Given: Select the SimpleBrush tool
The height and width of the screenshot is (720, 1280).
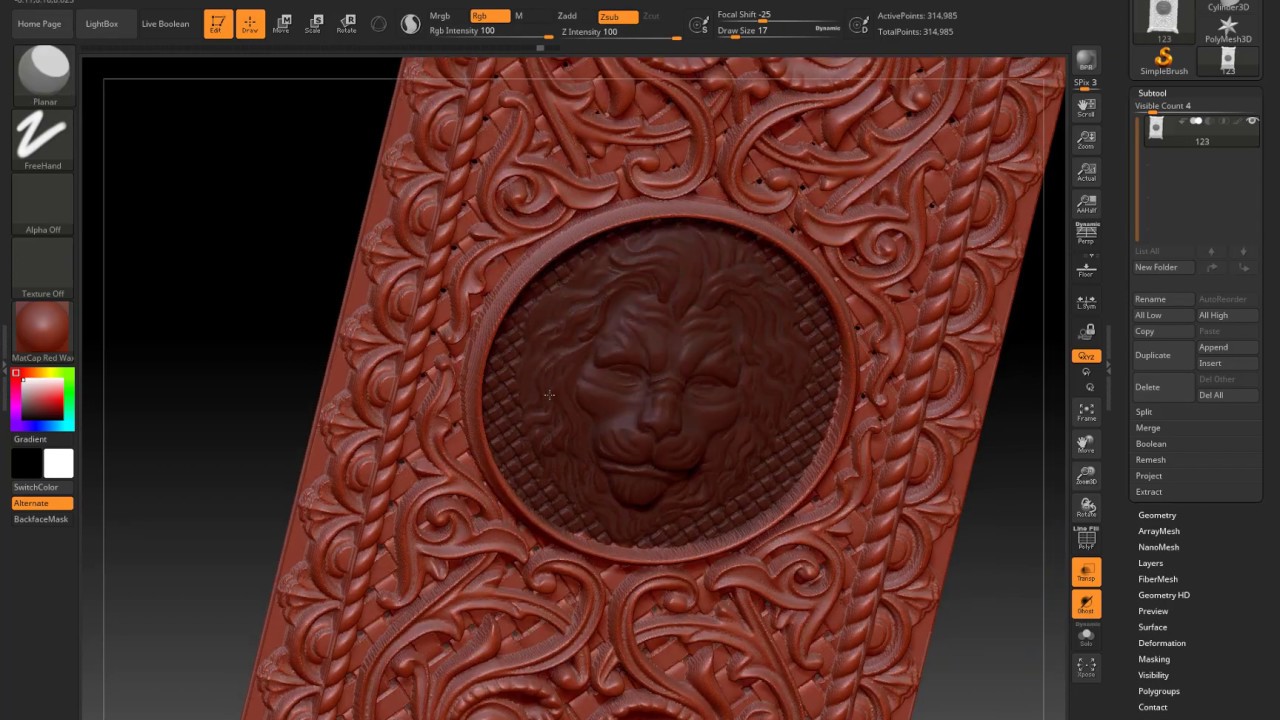Looking at the screenshot, I should pyautogui.click(x=1164, y=62).
